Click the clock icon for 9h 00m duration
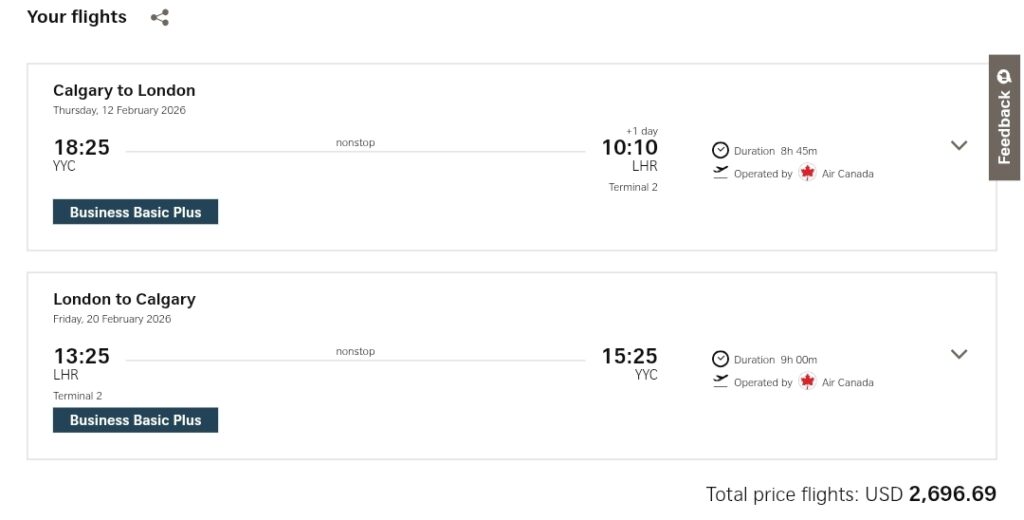 [720, 359]
